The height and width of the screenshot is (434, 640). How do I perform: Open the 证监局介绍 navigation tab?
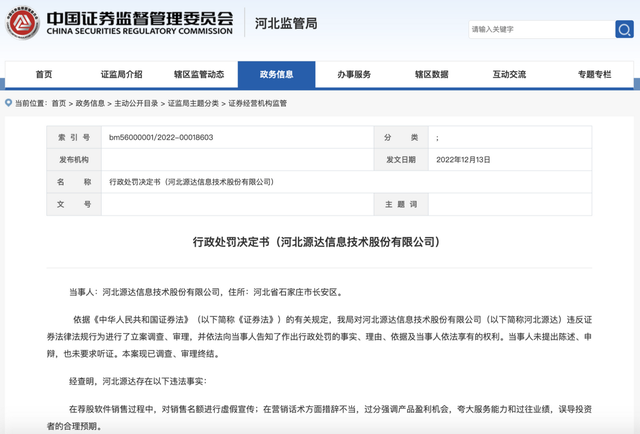(121, 74)
